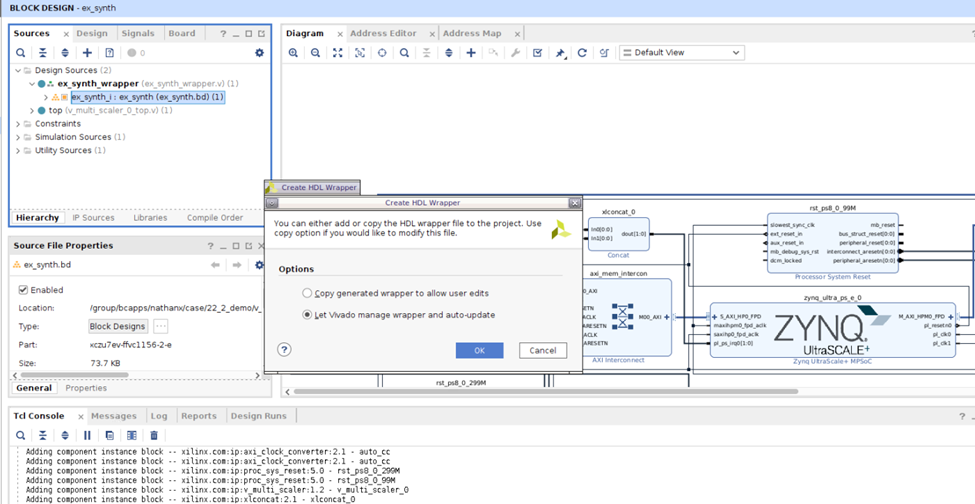Open the Default View dropdown

coord(682,53)
